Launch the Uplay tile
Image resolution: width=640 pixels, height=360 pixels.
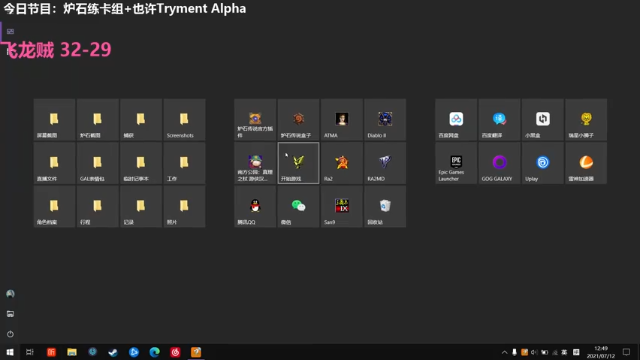point(542,163)
